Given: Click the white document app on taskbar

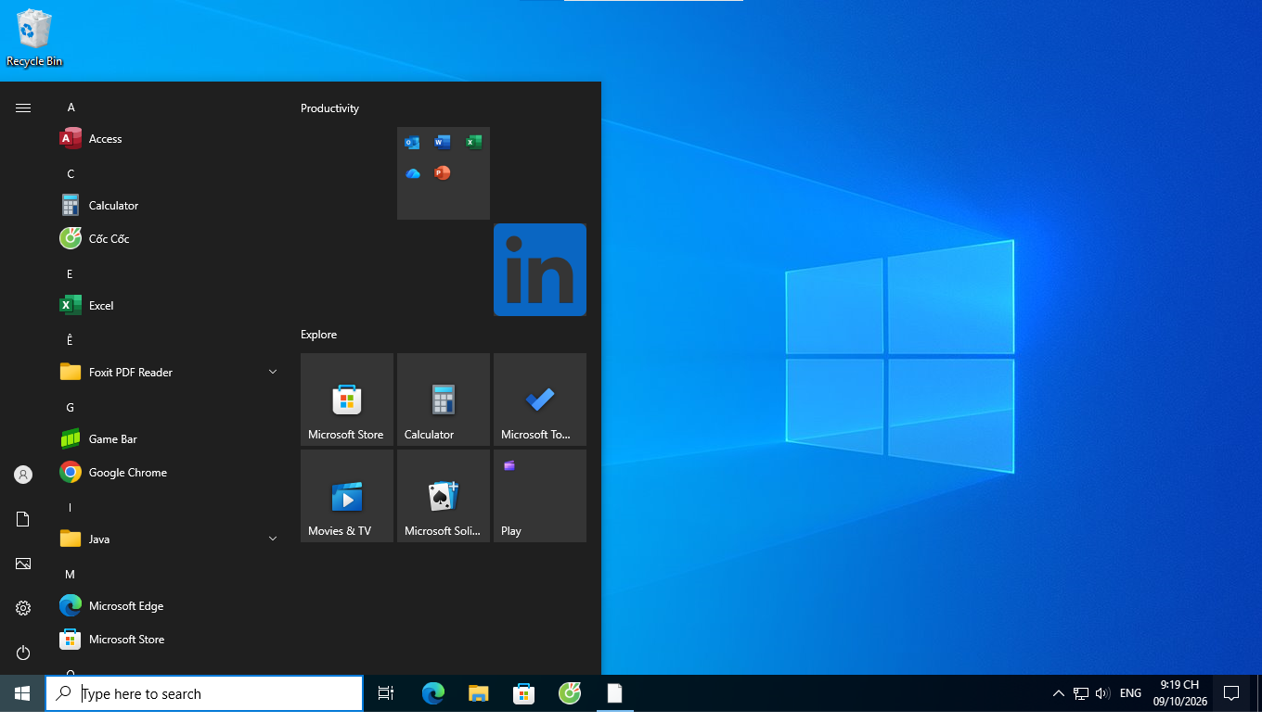Looking at the screenshot, I should tap(615, 694).
